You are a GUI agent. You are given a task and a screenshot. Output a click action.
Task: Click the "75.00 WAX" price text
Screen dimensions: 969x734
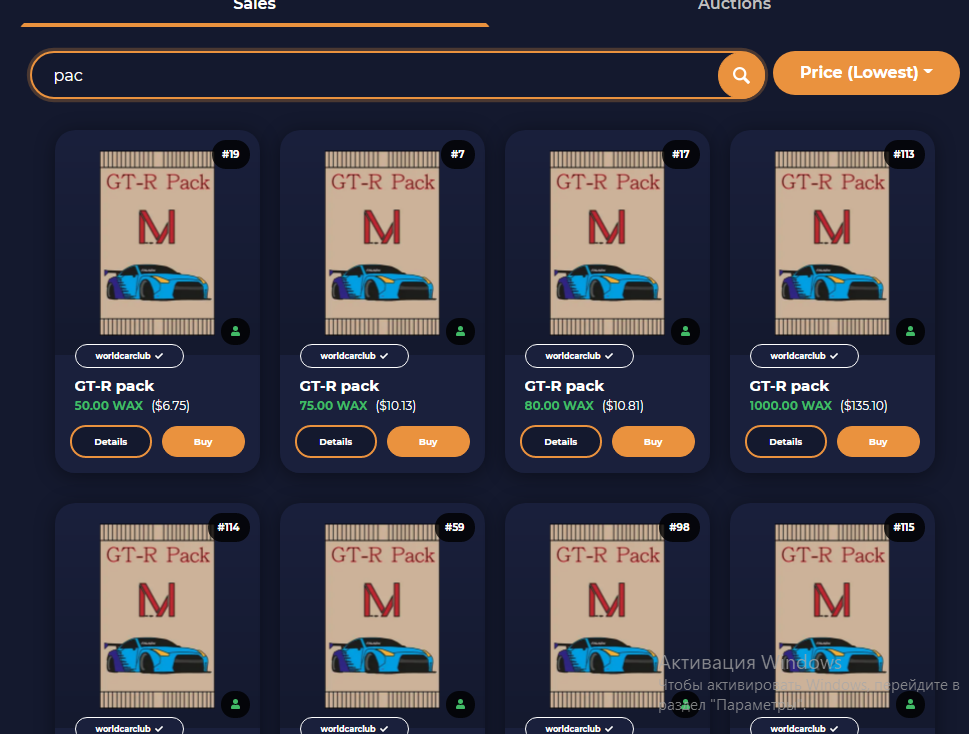click(x=334, y=406)
